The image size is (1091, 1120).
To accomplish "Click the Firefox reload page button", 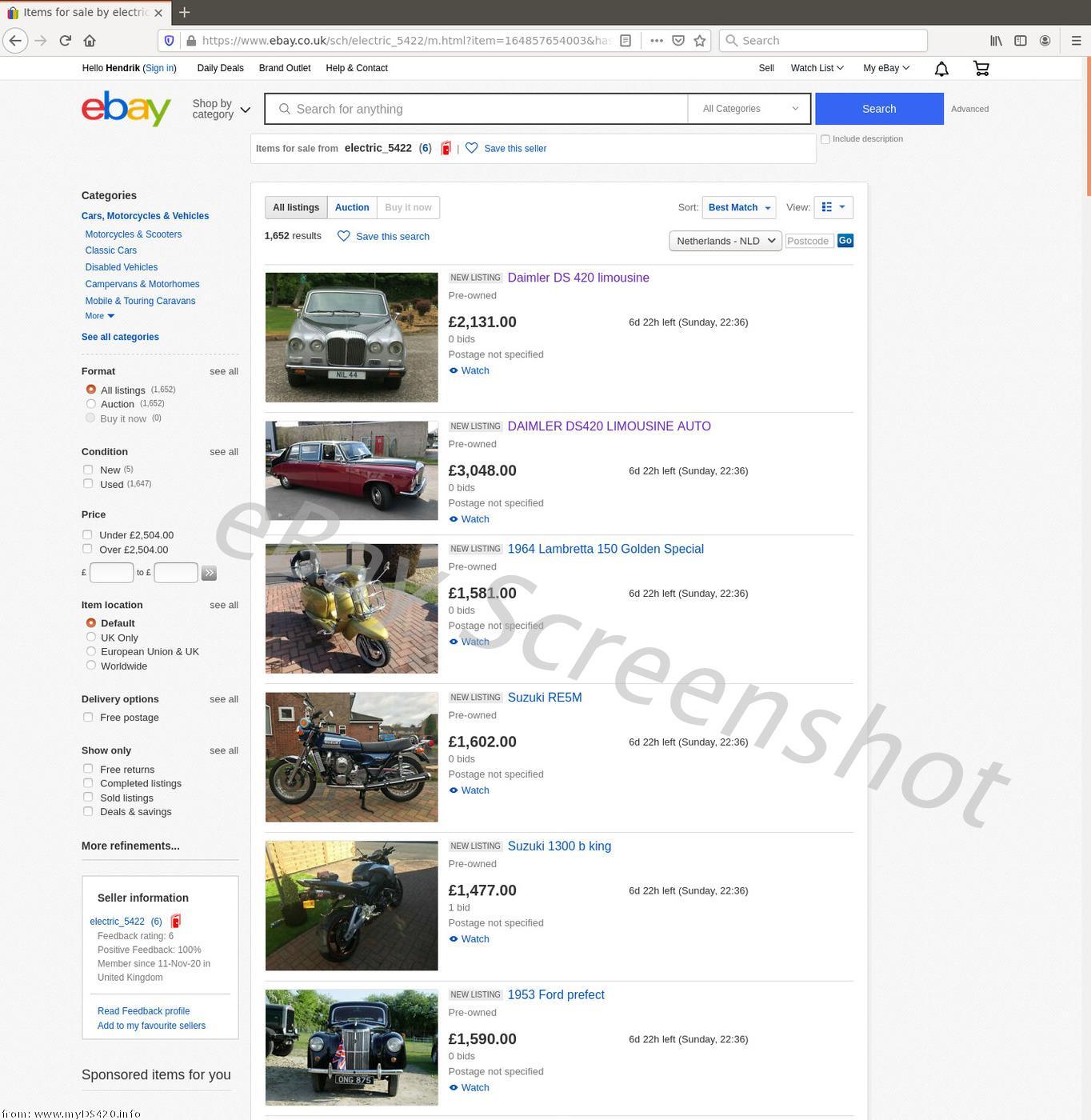I will (x=65, y=41).
